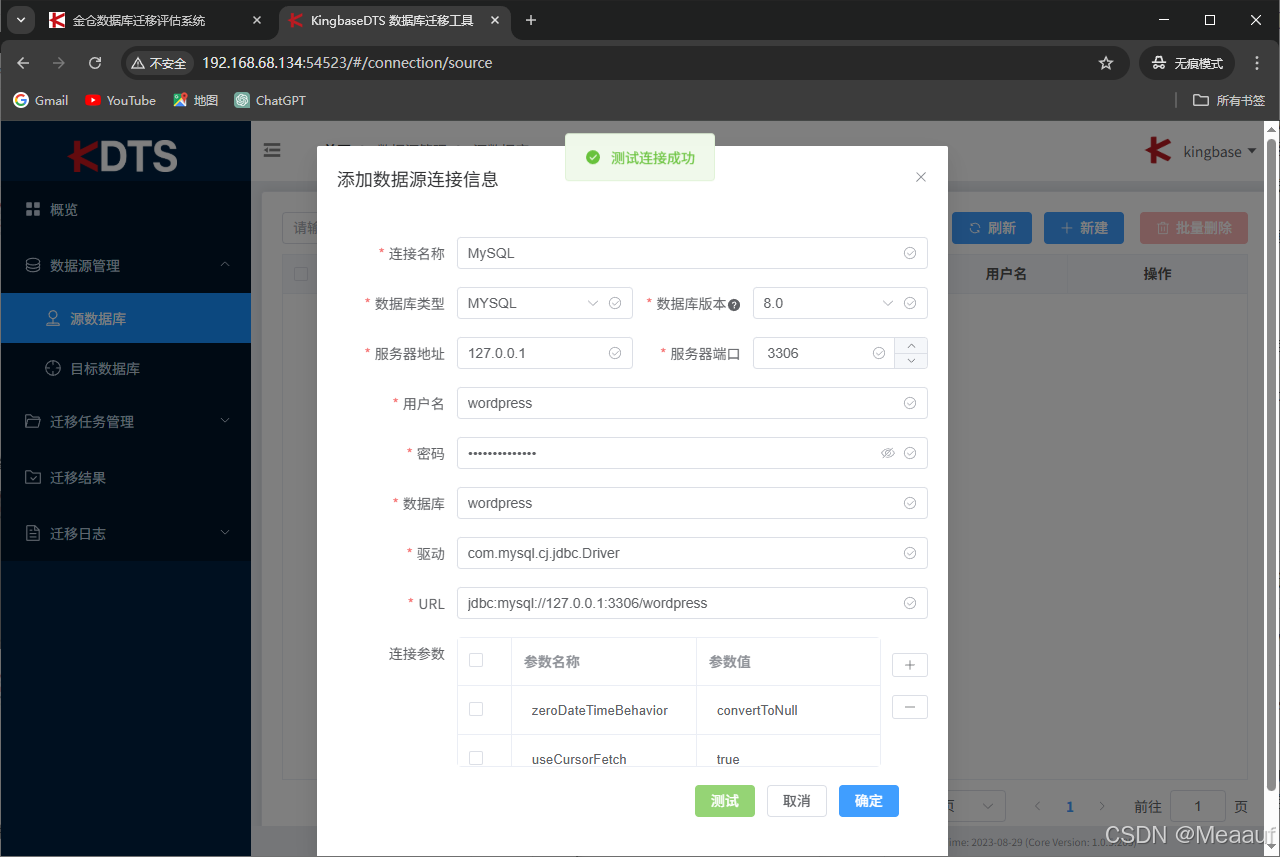Click 驱动 driver class field
1280x857 pixels.
tap(692, 553)
